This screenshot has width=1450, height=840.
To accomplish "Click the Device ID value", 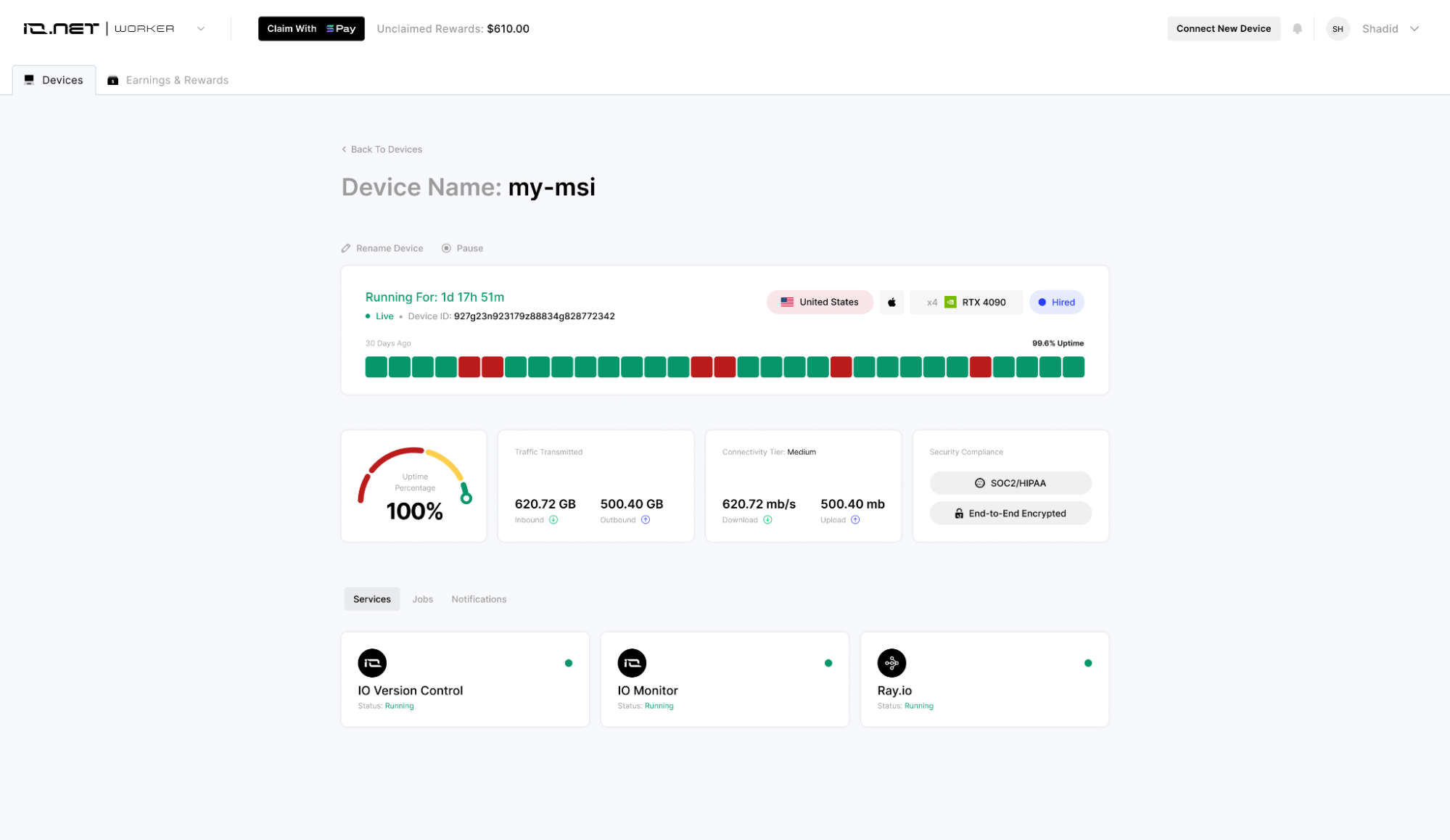I will [534, 316].
